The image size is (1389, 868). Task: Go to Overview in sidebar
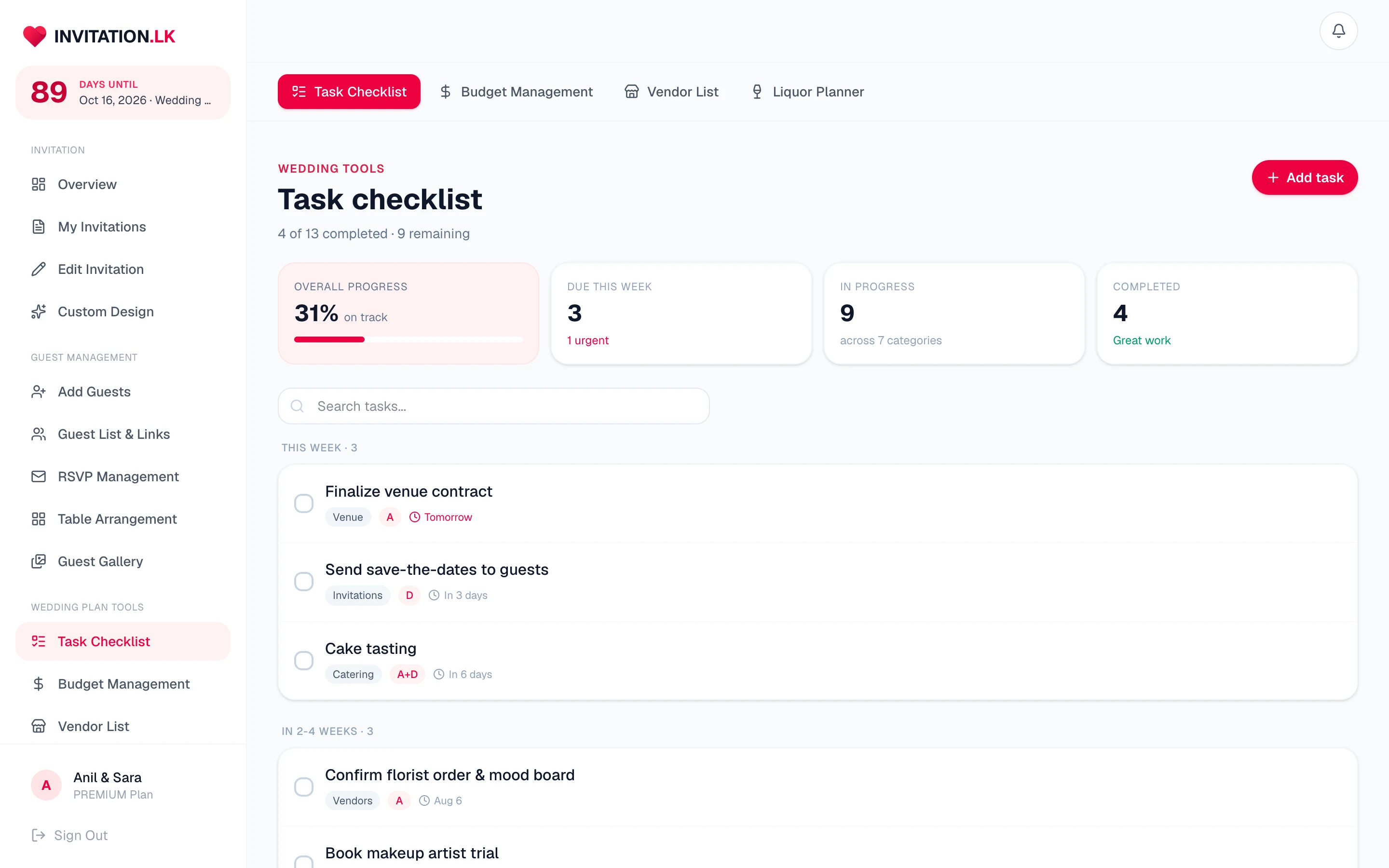pyautogui.click(x=123, y=184)
